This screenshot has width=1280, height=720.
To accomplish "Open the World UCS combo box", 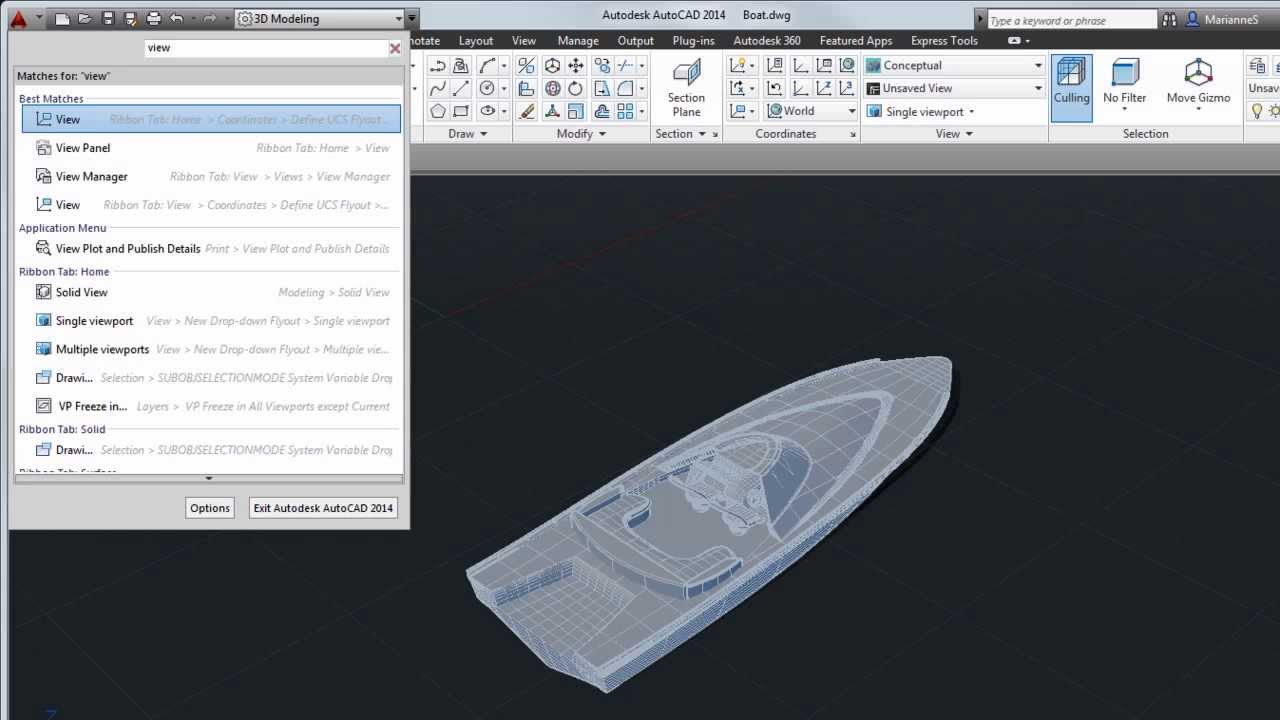I will coord(812,111).
